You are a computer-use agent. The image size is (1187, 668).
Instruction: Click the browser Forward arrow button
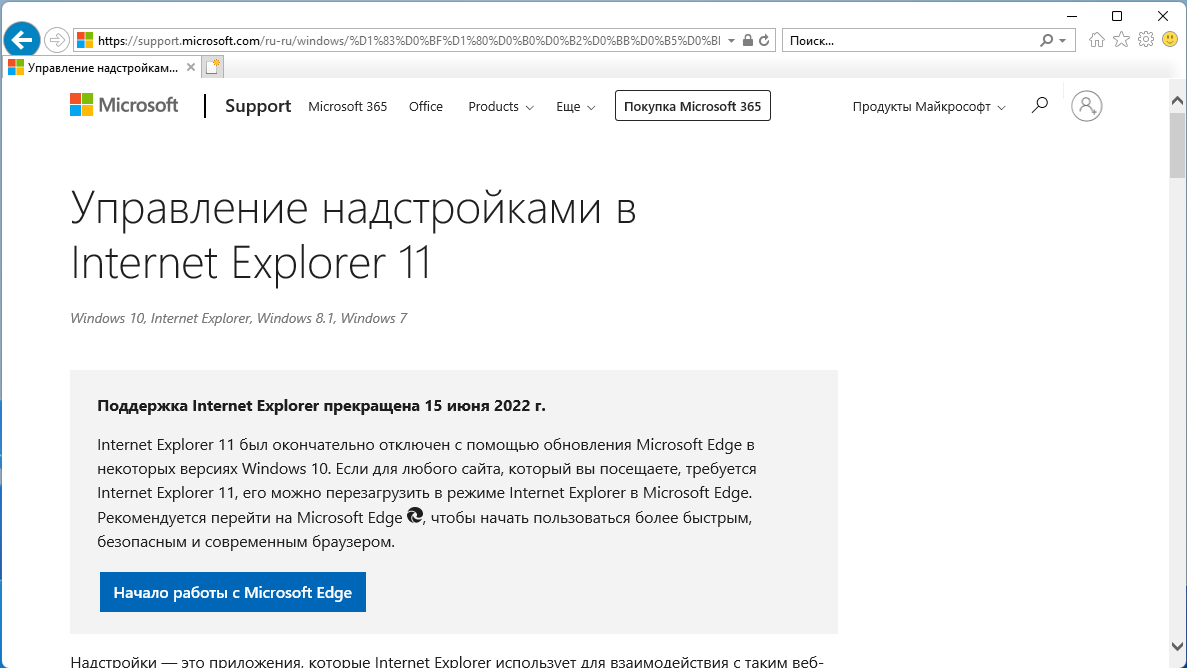pos(57,40)
